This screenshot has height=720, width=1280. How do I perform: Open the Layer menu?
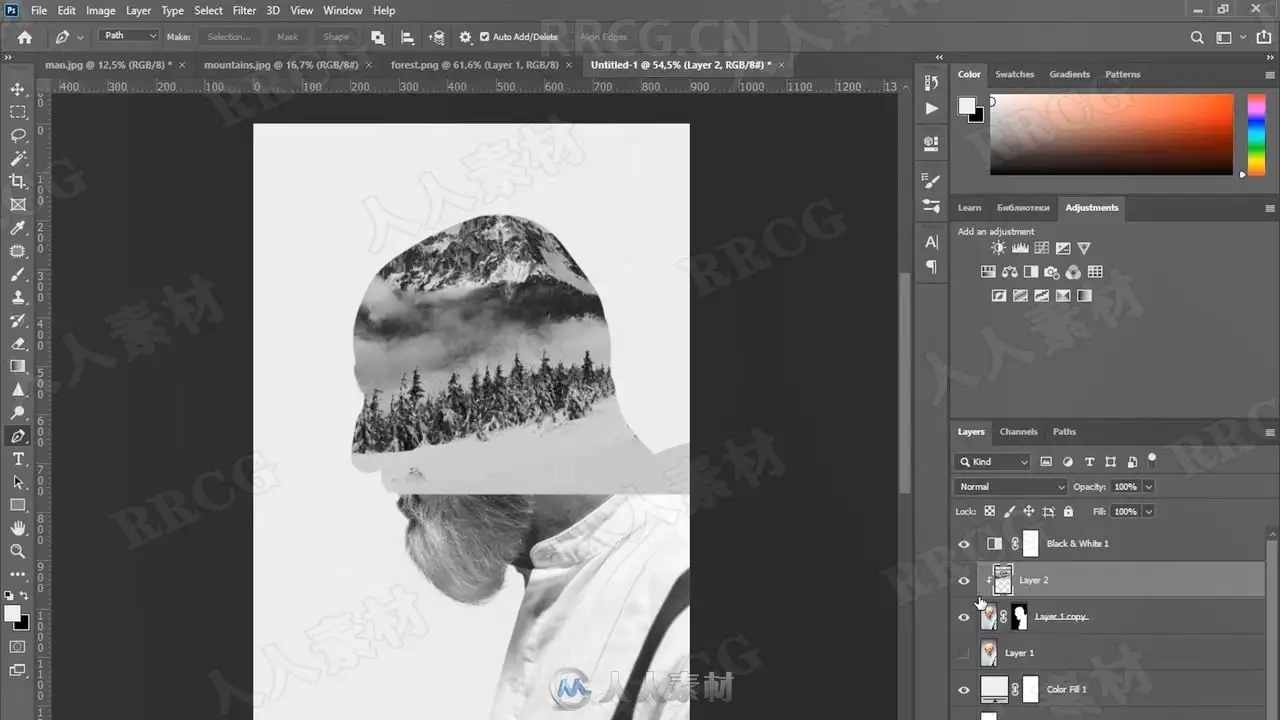click(138, 10)
